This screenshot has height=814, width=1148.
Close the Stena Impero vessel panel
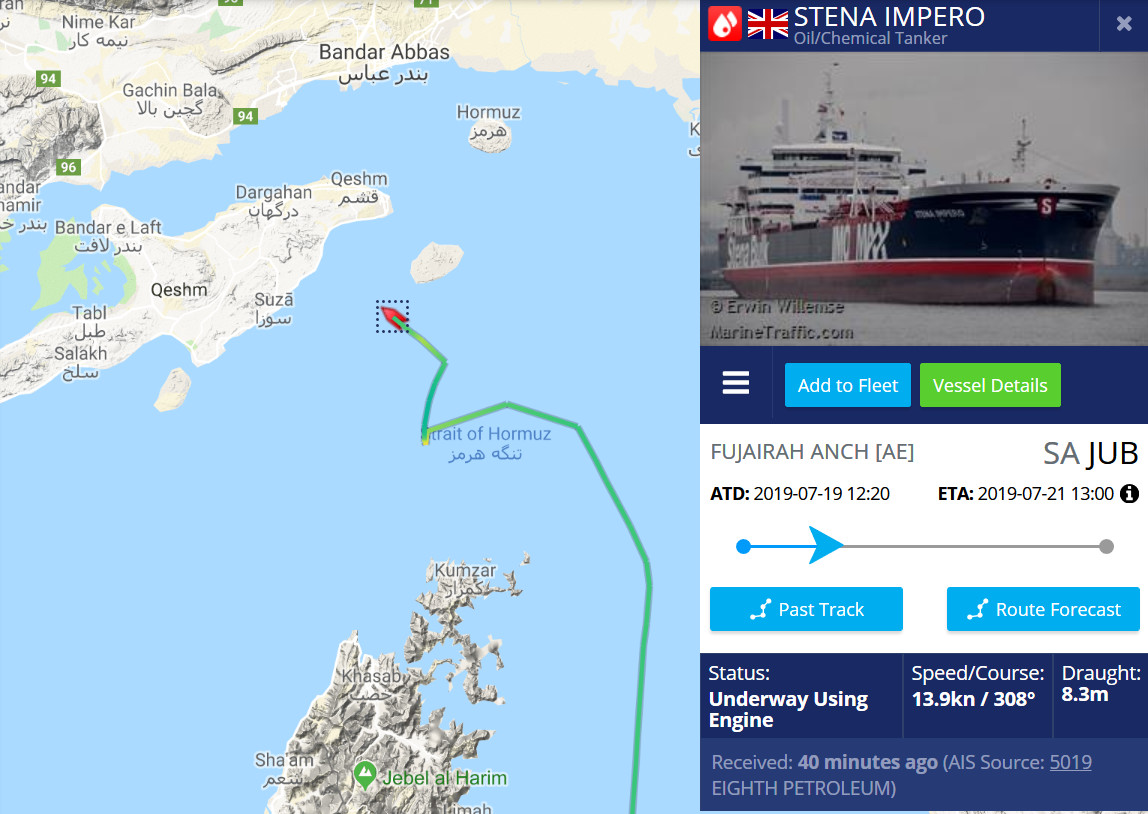pyautogui.click(x=1124, y=24)
